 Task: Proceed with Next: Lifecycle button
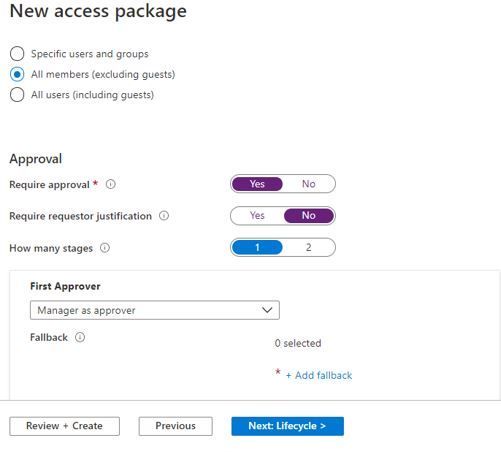[287, 426]
